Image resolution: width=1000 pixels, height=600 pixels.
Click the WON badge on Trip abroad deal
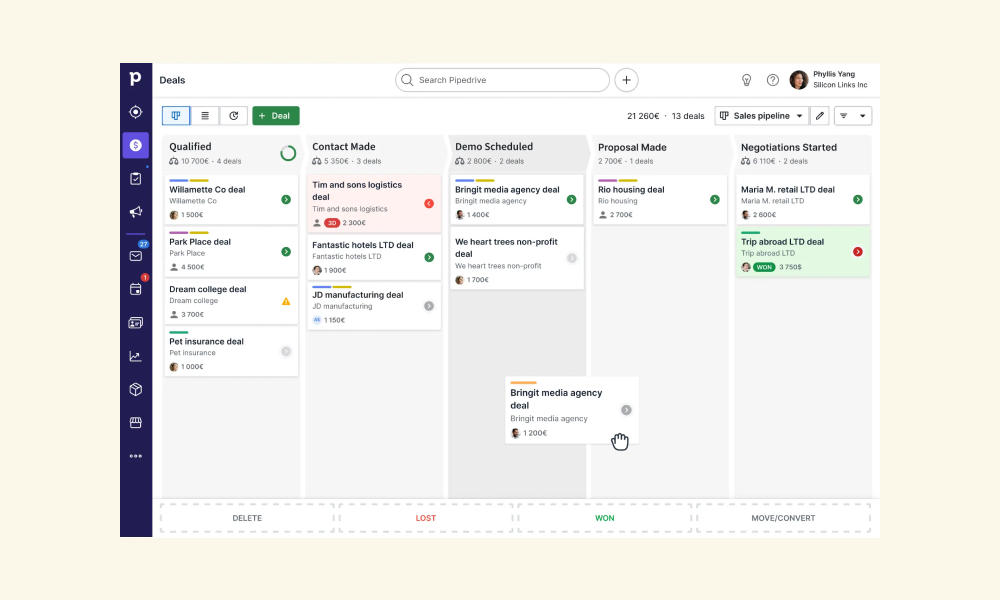pyautogui.click(x=764, y=267)
